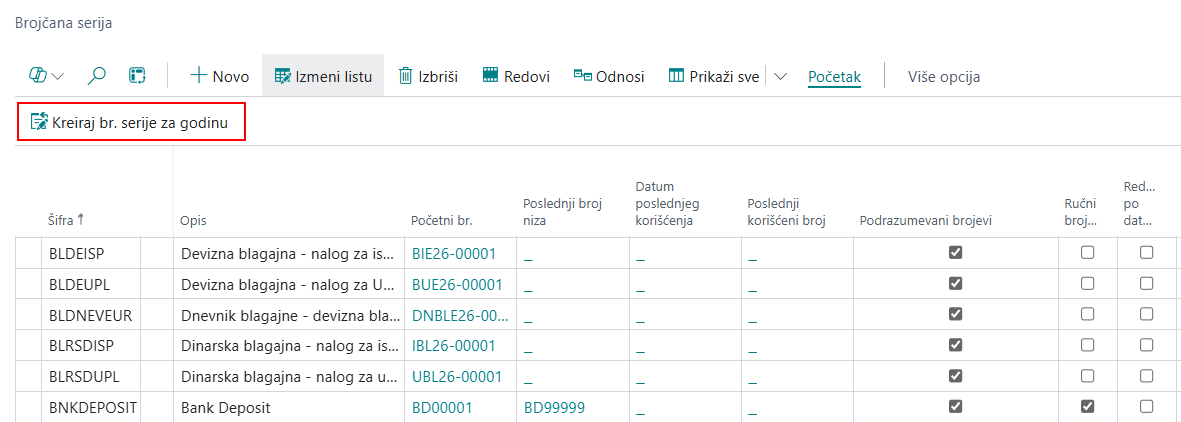Click Kreiraj br. serije za godinu

click(129, 121)
